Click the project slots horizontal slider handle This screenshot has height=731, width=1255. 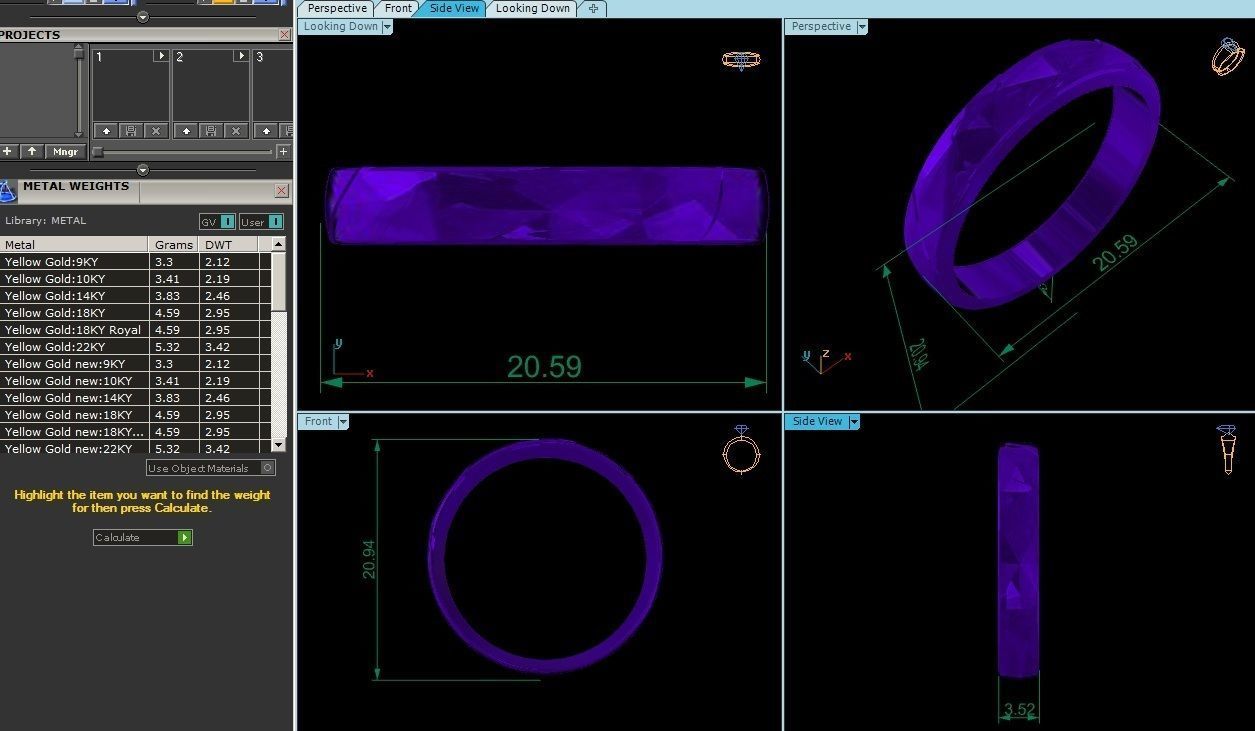click(x=98, y=152)
